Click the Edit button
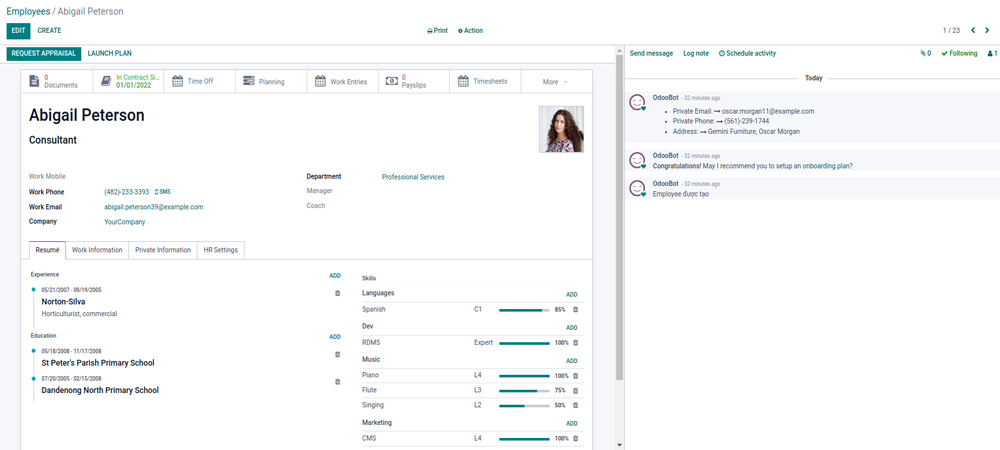 click(18, 31)
